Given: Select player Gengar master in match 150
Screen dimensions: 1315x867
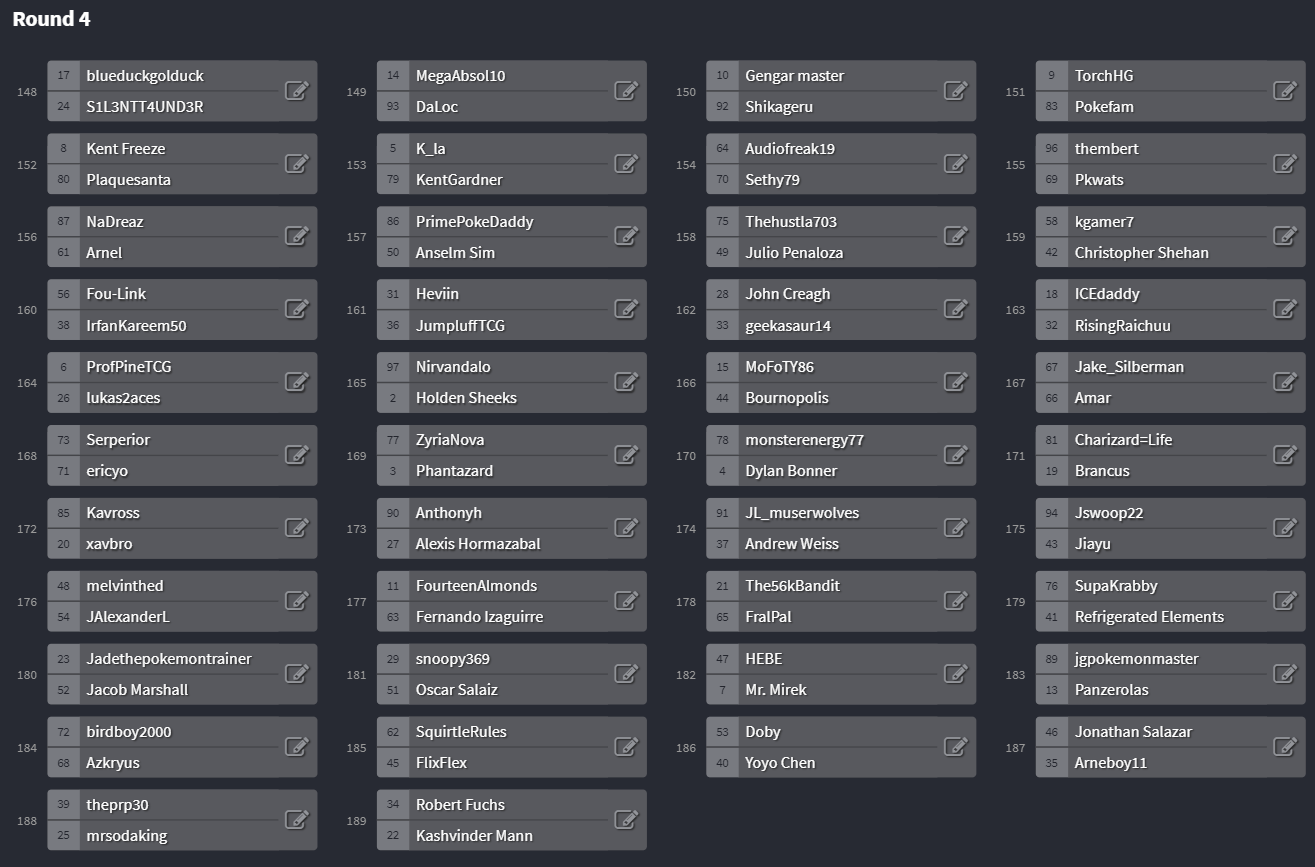Looking at the screenshot, I should click(x=795, y=76).
